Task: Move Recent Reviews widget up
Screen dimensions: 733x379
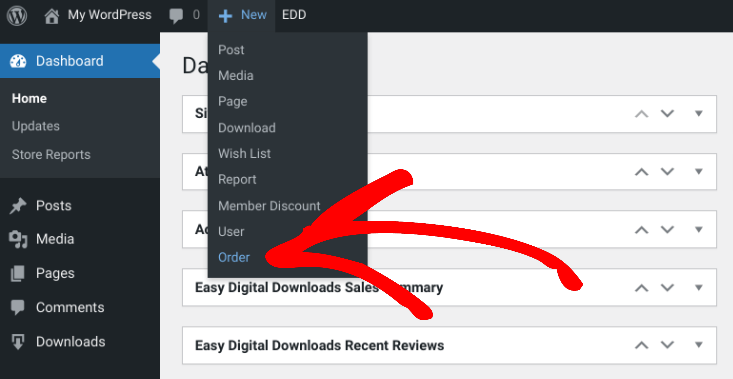Action: pyautogui.click(x=641, y=345)
